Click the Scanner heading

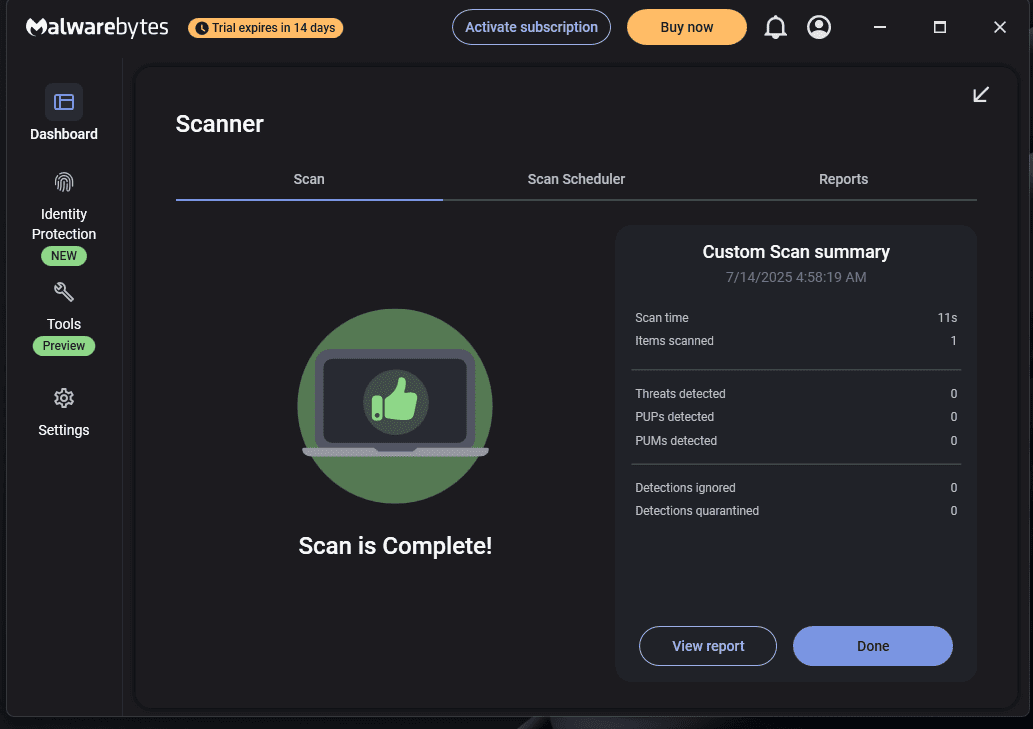coord(219,124)
